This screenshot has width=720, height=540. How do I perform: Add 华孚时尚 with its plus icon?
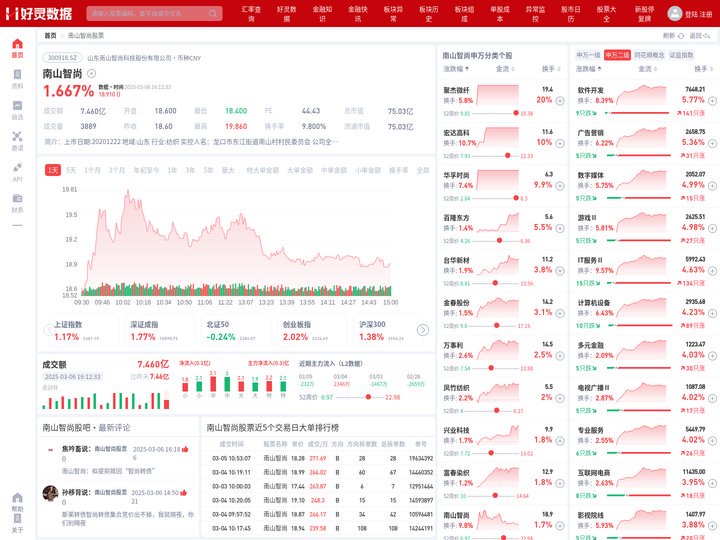click(x=560, y=186)
